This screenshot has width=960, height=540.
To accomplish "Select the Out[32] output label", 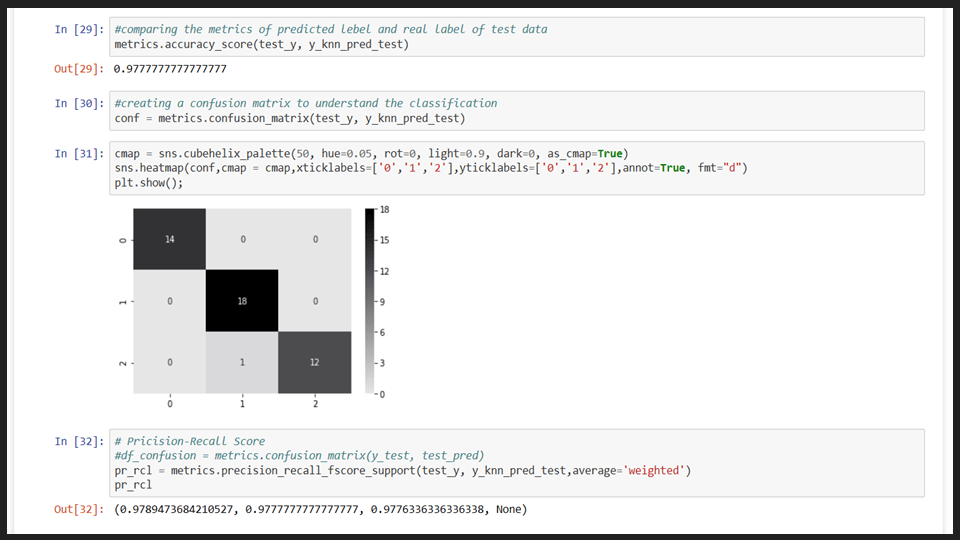I will [x=79, y=509].
